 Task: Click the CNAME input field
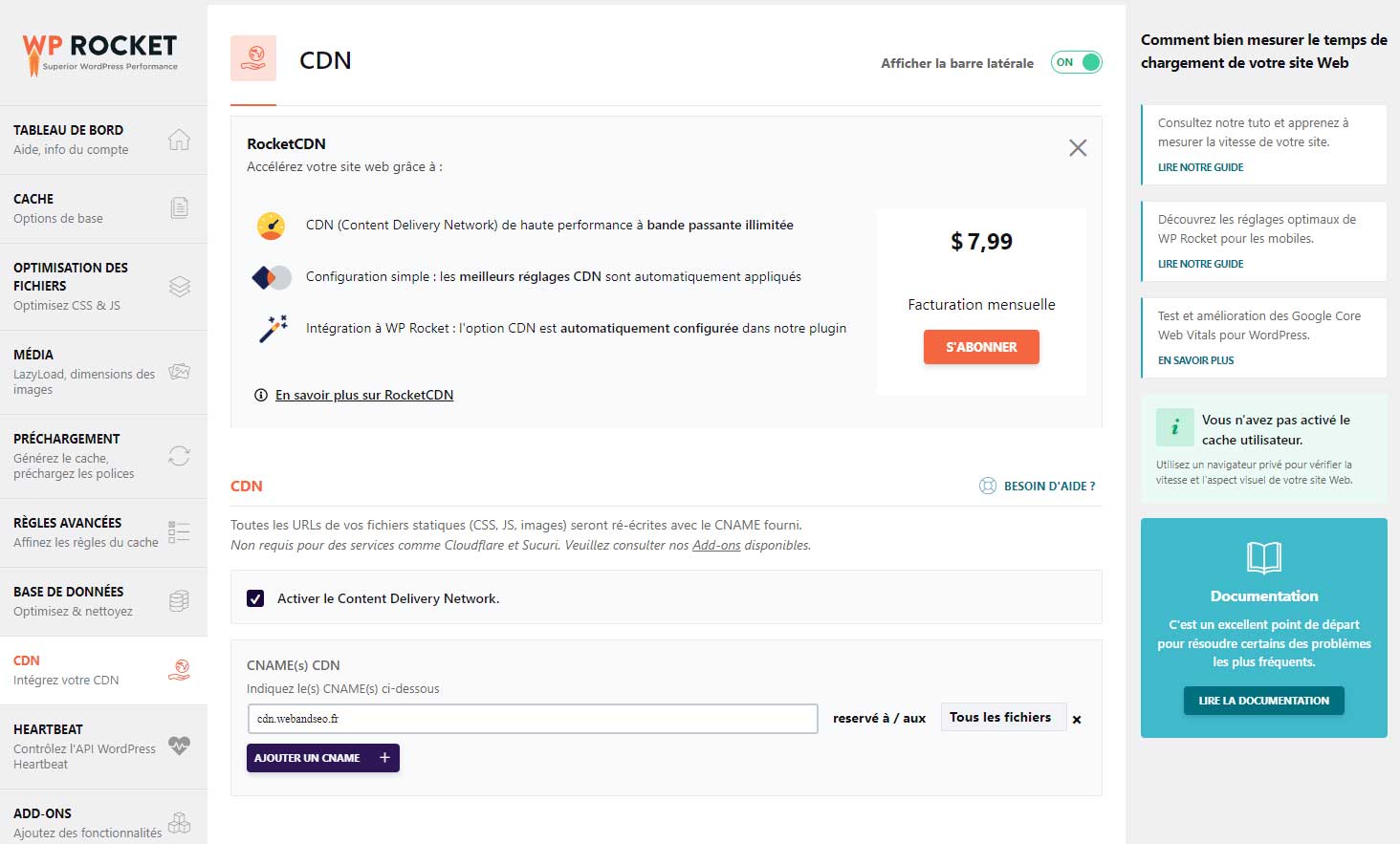532,719
